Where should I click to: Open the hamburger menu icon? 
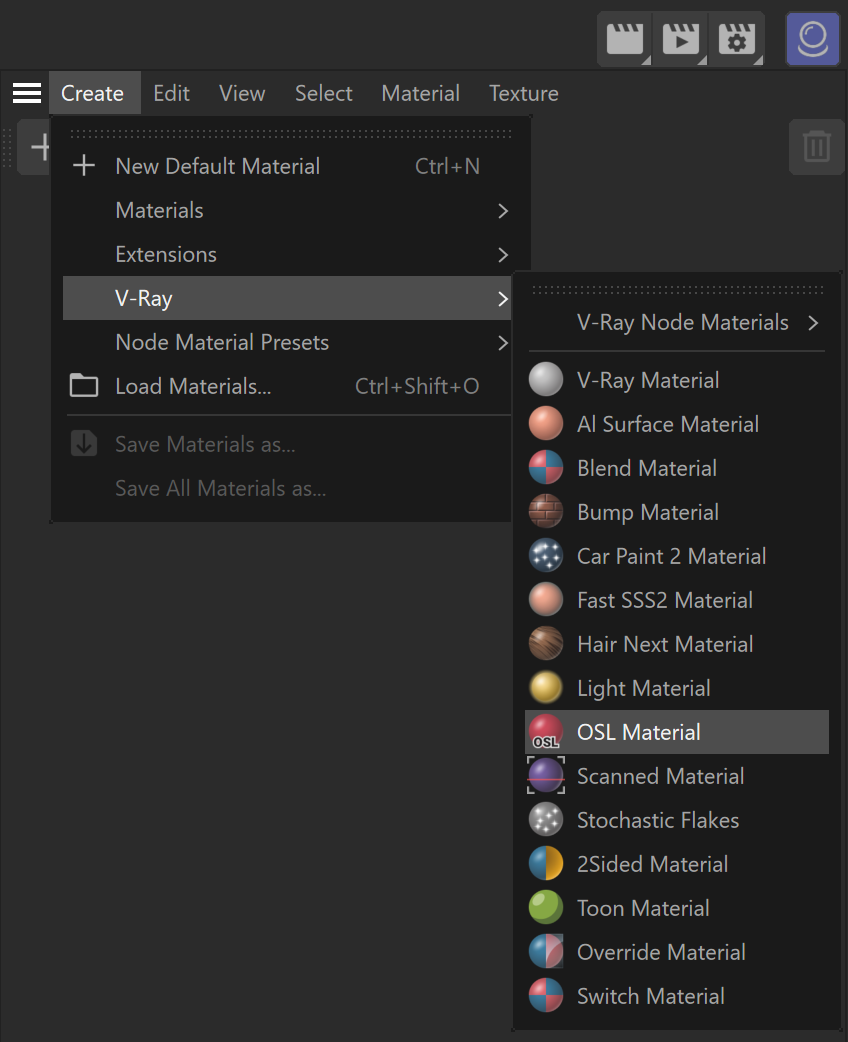click(27, 93)
